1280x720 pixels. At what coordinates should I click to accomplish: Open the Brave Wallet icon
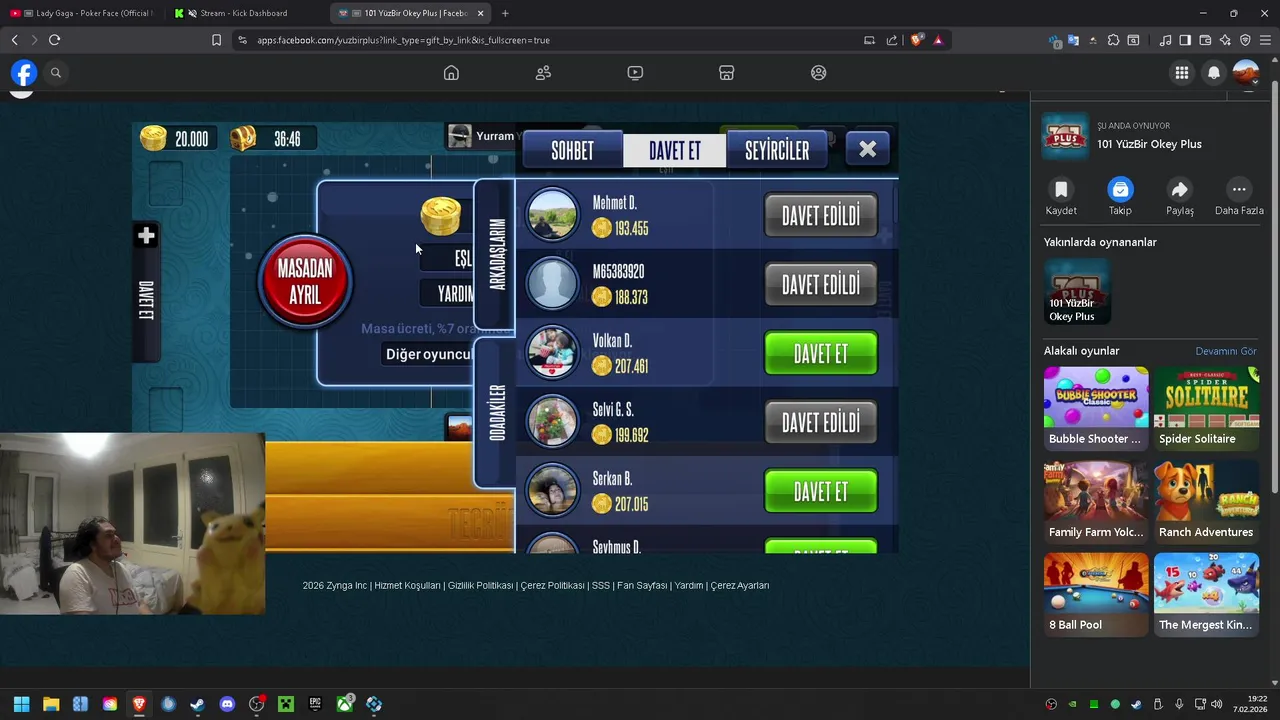1205,40
